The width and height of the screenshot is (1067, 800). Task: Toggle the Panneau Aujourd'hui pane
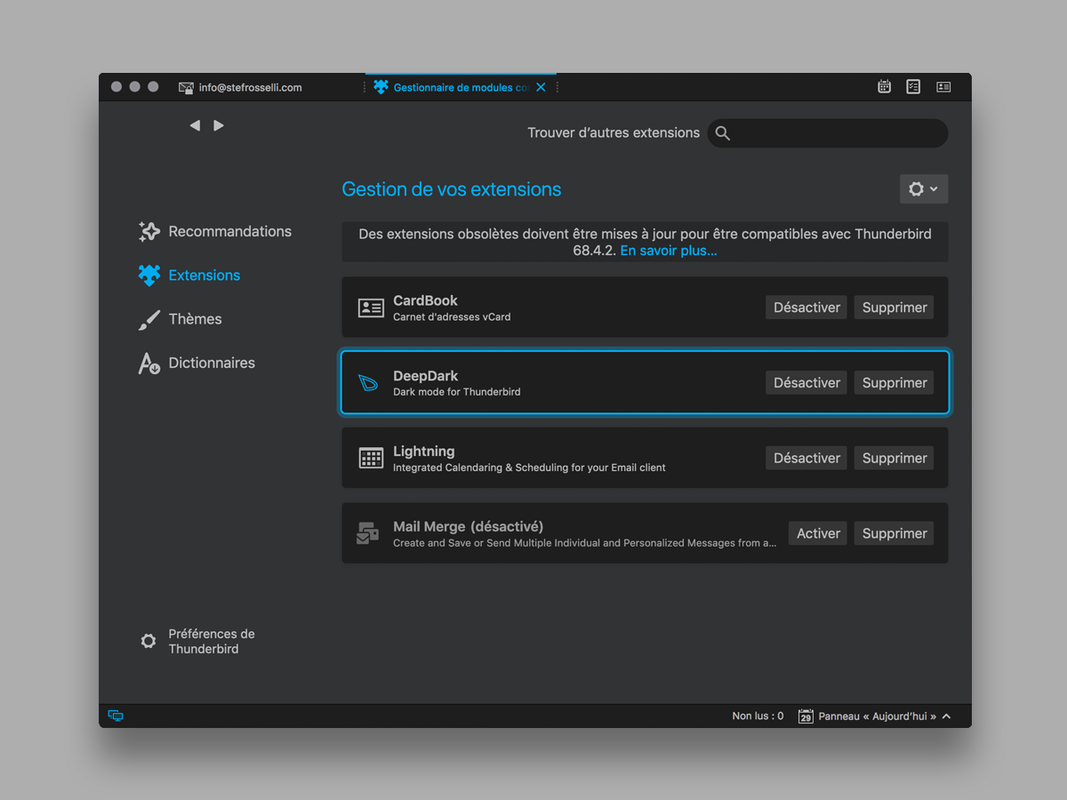click(874, 716)
